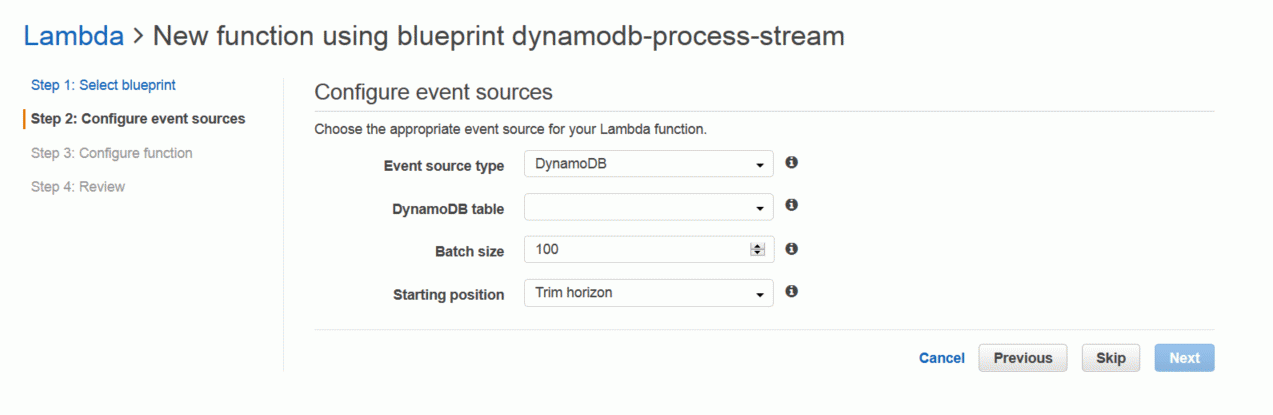Open the Lambda breadcrumb link
The height and width of the screenshot is (415, 1273).
pyautogui.click(x=74, y=36)
